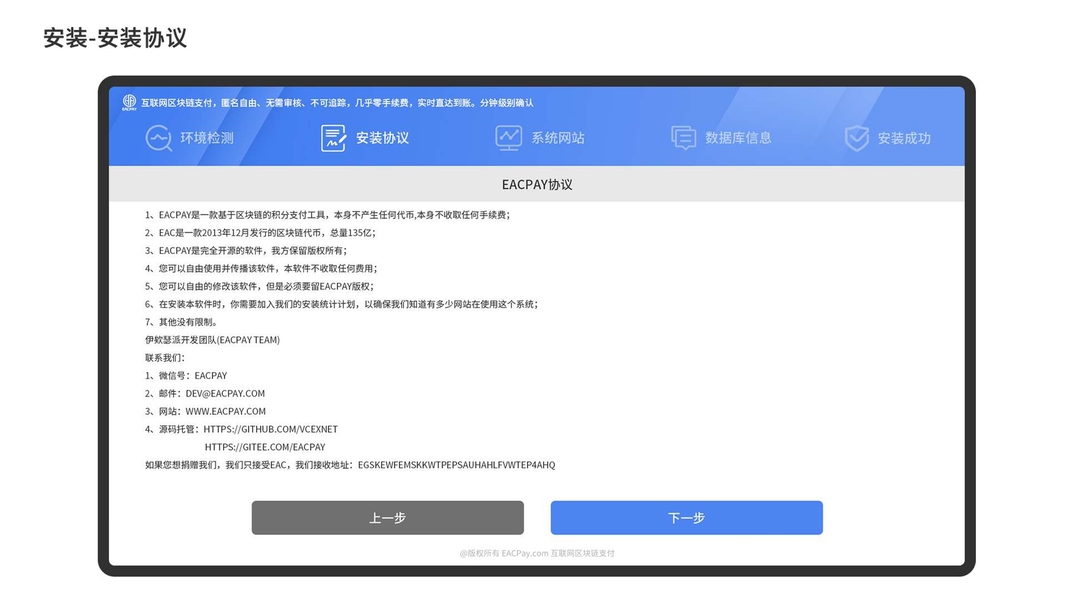Click the 安装成功 shield icon
Screen dimensions: 1067x600
pyautogui.click(x=857, y=138)
